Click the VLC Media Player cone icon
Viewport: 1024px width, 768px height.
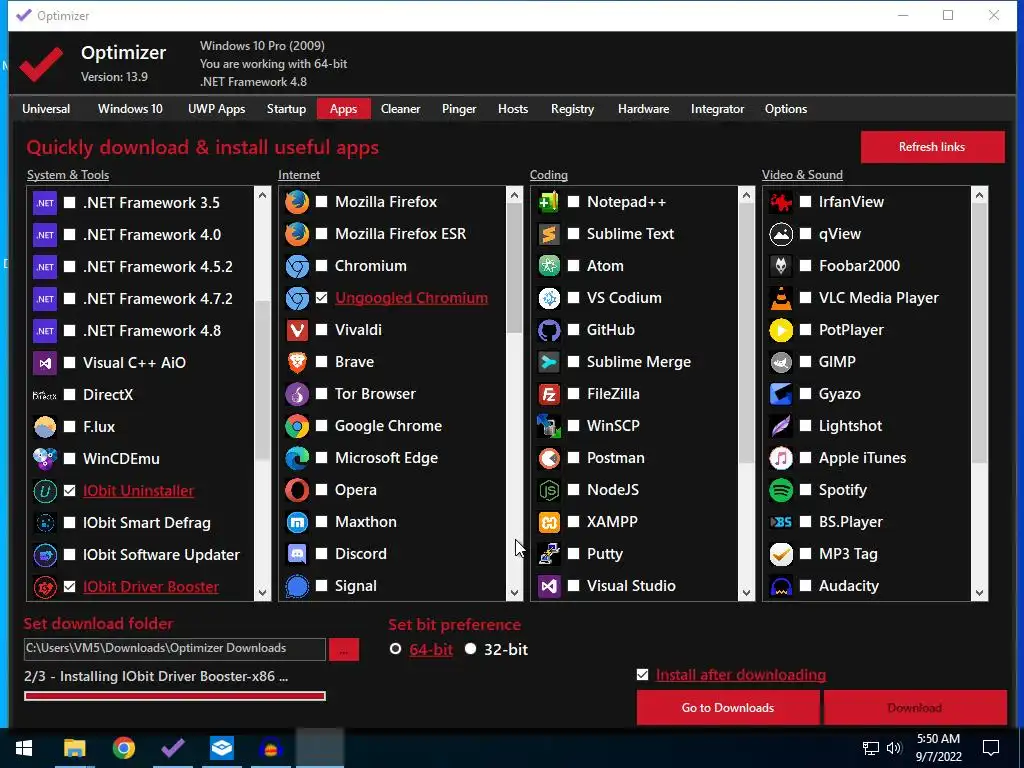click(780, 298)
